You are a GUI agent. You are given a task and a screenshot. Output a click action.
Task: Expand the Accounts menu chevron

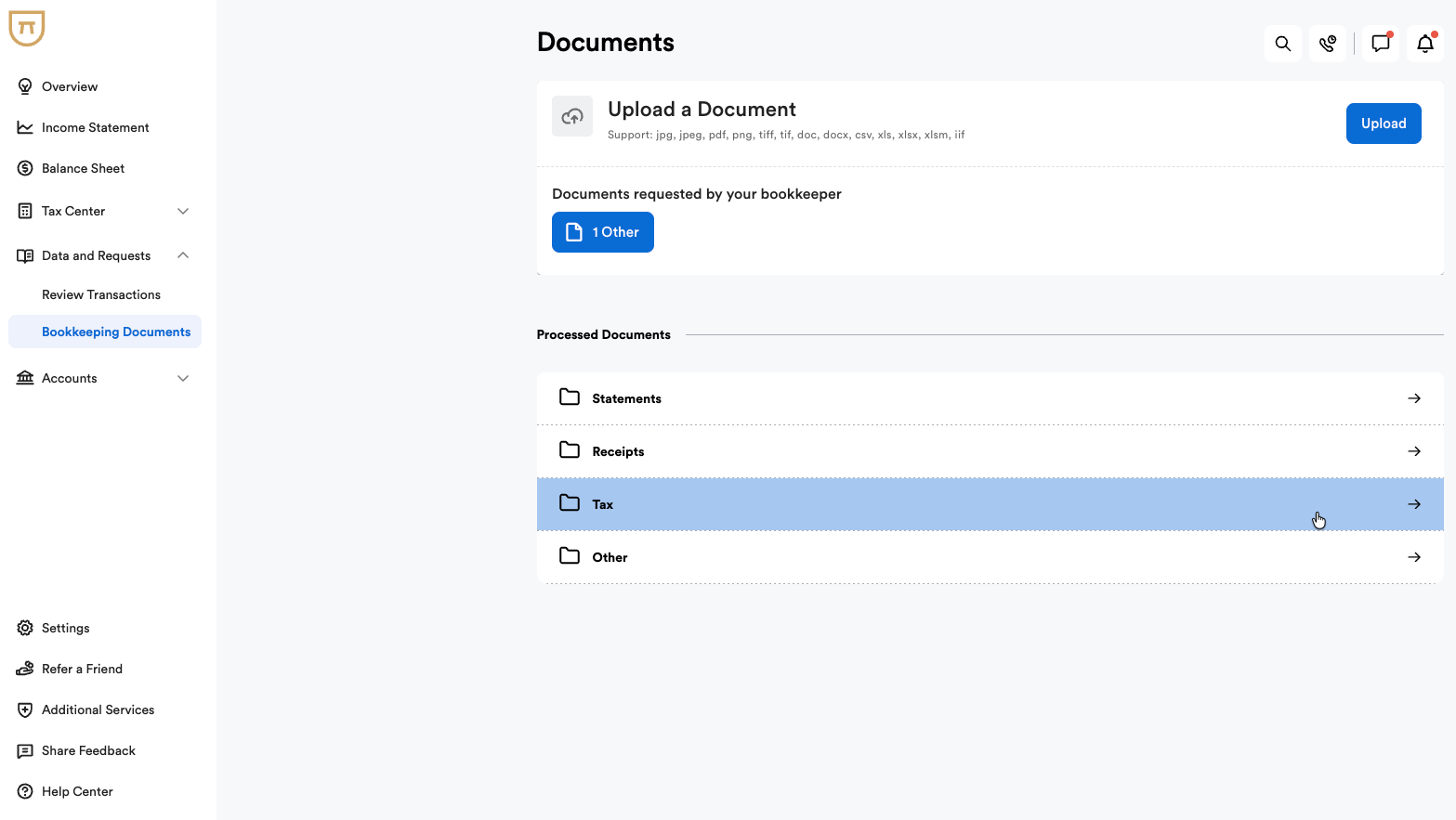[183, 378]
